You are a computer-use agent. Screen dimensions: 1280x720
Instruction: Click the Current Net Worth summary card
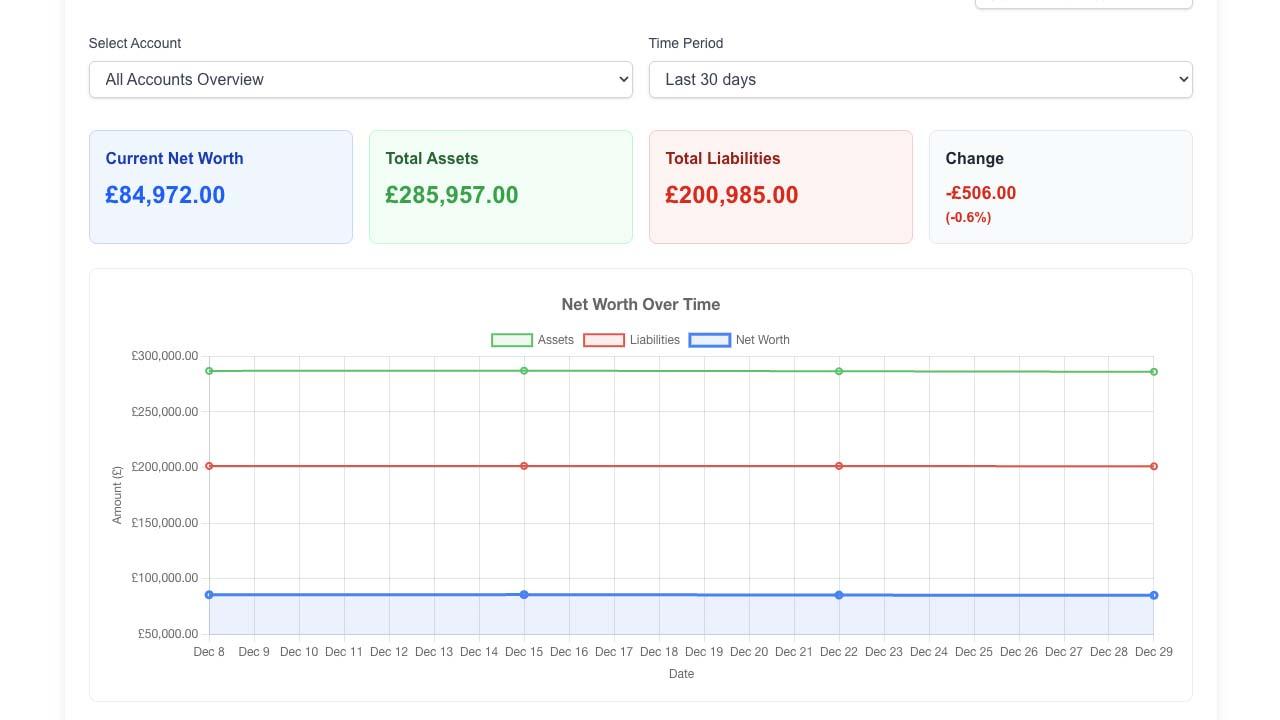[x=220, y=186]
